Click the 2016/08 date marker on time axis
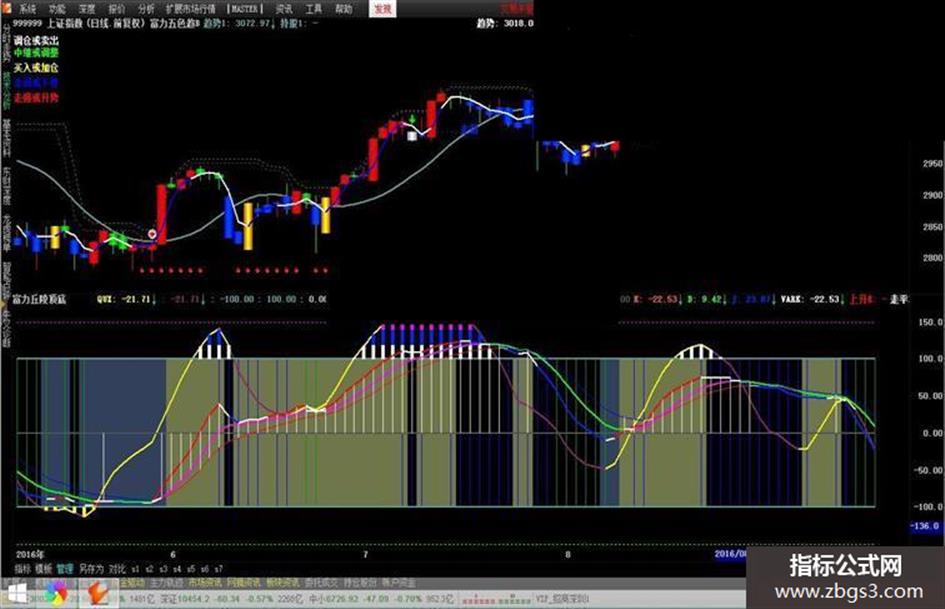Image resolution: width=945 pixels, height=609 pixels. [x=730, y=553]
